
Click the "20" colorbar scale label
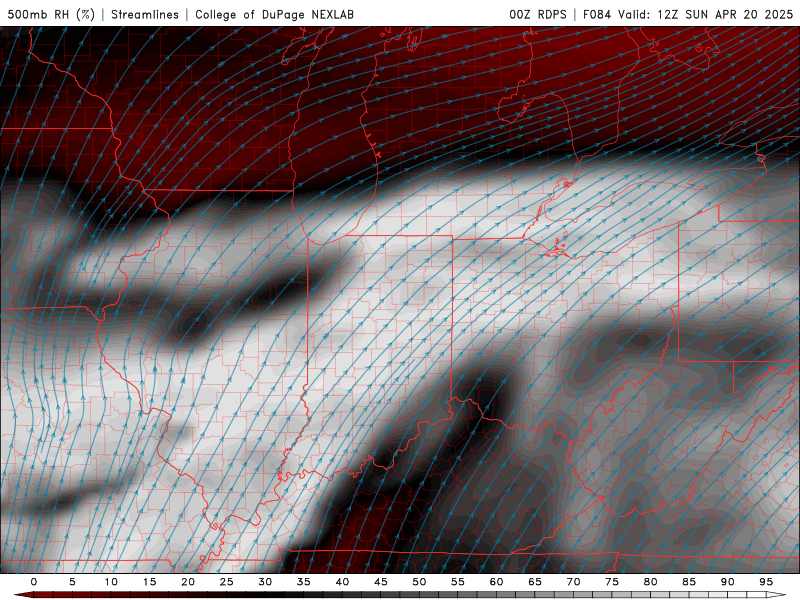click(x=188, y=582)
